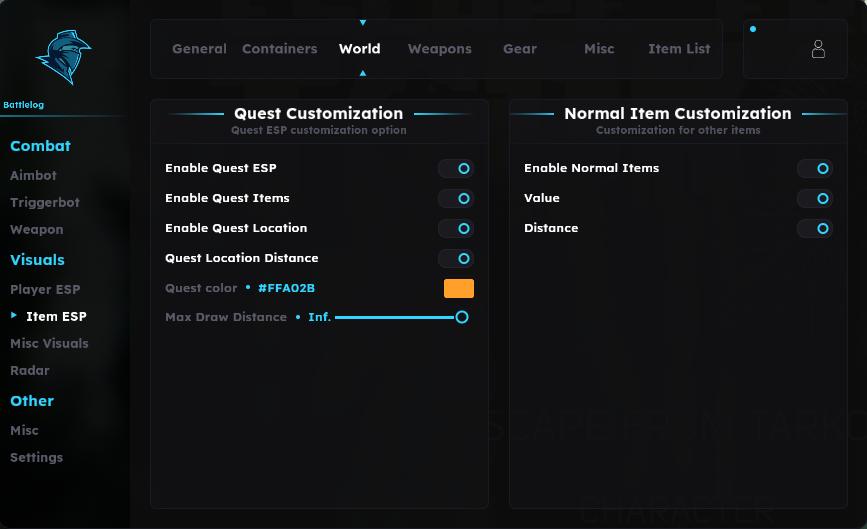The height and width of the screenshot is (529, 867).
Task: Open Player ESP in the sidebar
Action: pyautogui.click(x=45, y=290)
